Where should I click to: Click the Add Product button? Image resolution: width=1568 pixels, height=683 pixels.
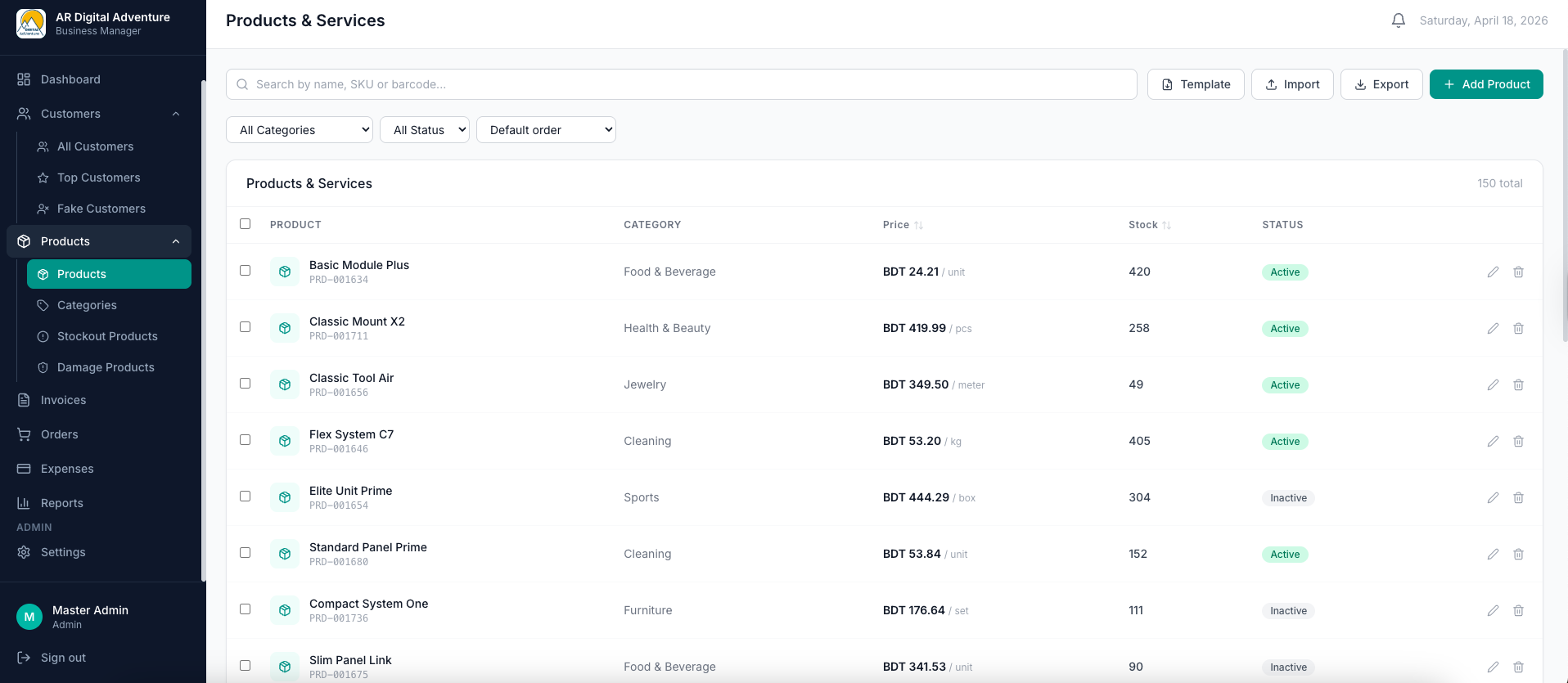coord(1485,84)
